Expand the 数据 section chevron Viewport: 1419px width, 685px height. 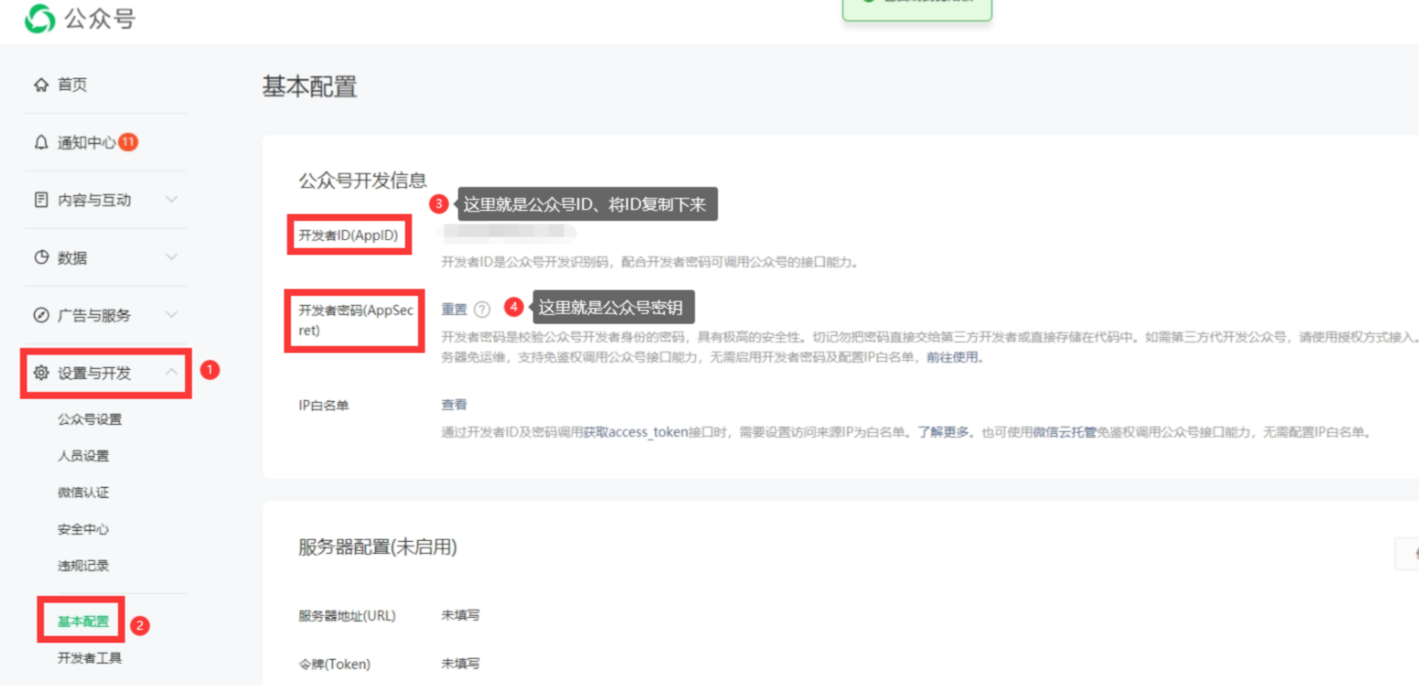pyautogui.click(x=171, y=258)
